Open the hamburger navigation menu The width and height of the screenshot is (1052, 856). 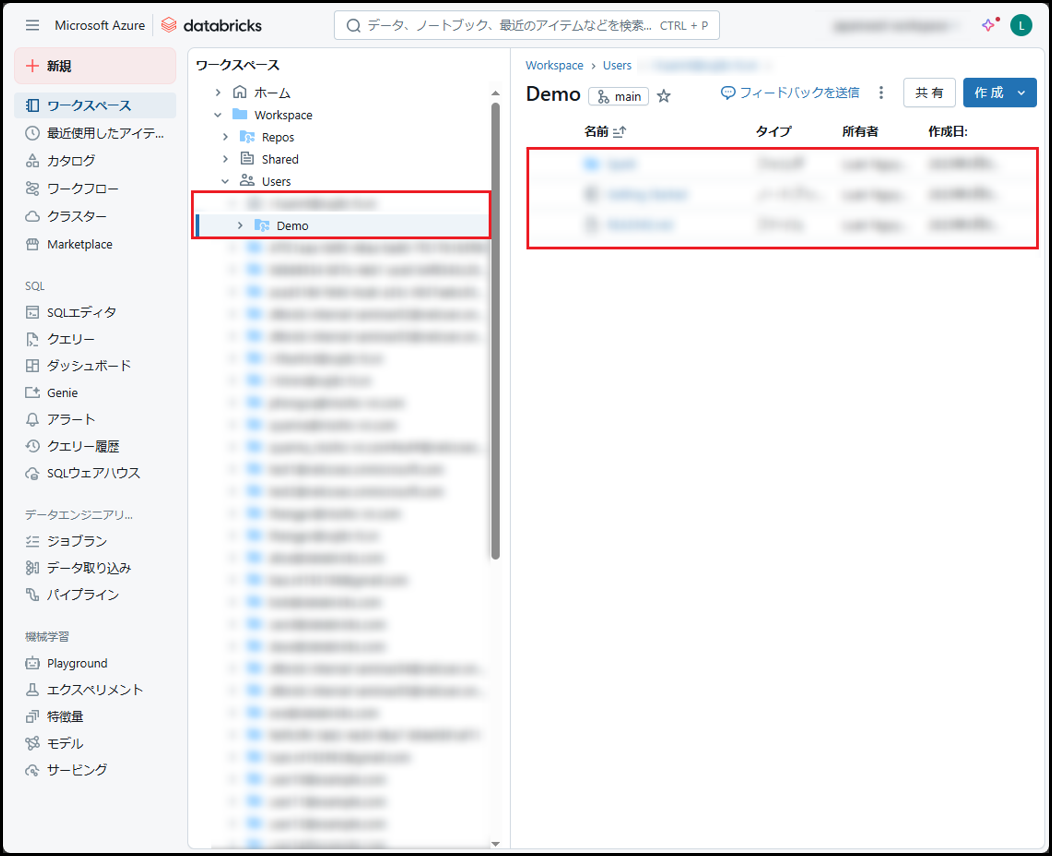pos(32,25)
